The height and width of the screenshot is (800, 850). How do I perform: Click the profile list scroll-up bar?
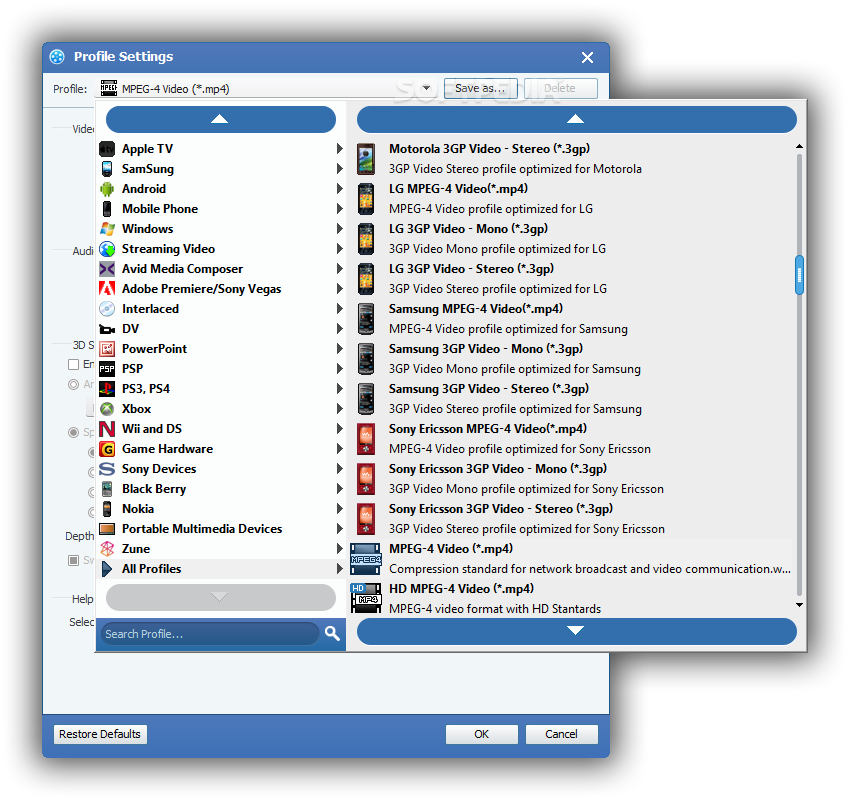coord(576,119)
